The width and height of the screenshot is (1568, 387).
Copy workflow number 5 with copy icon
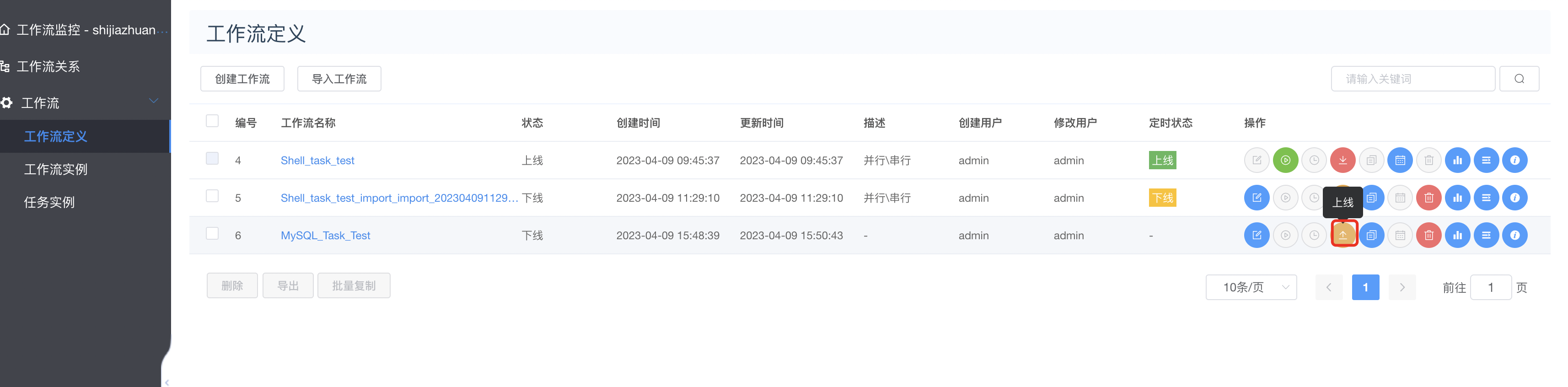(1373, 198)
